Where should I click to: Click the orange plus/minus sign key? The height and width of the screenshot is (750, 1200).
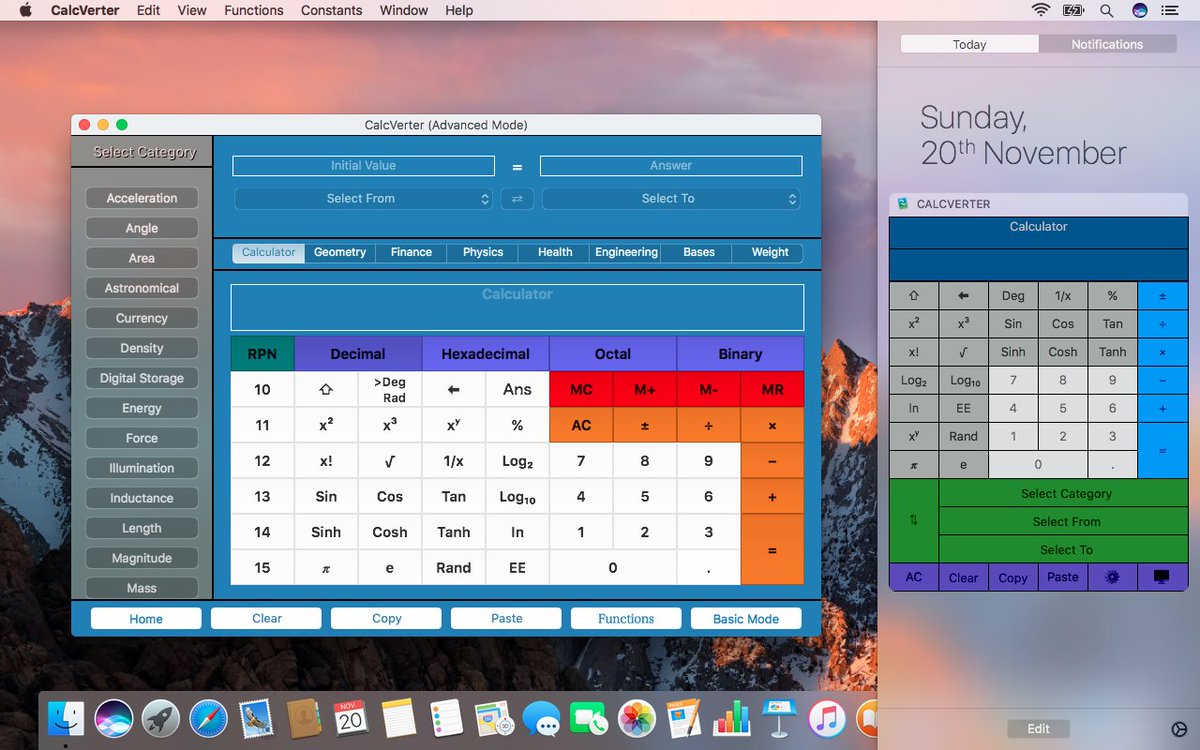pyautogui.click(x=645, y=425)
